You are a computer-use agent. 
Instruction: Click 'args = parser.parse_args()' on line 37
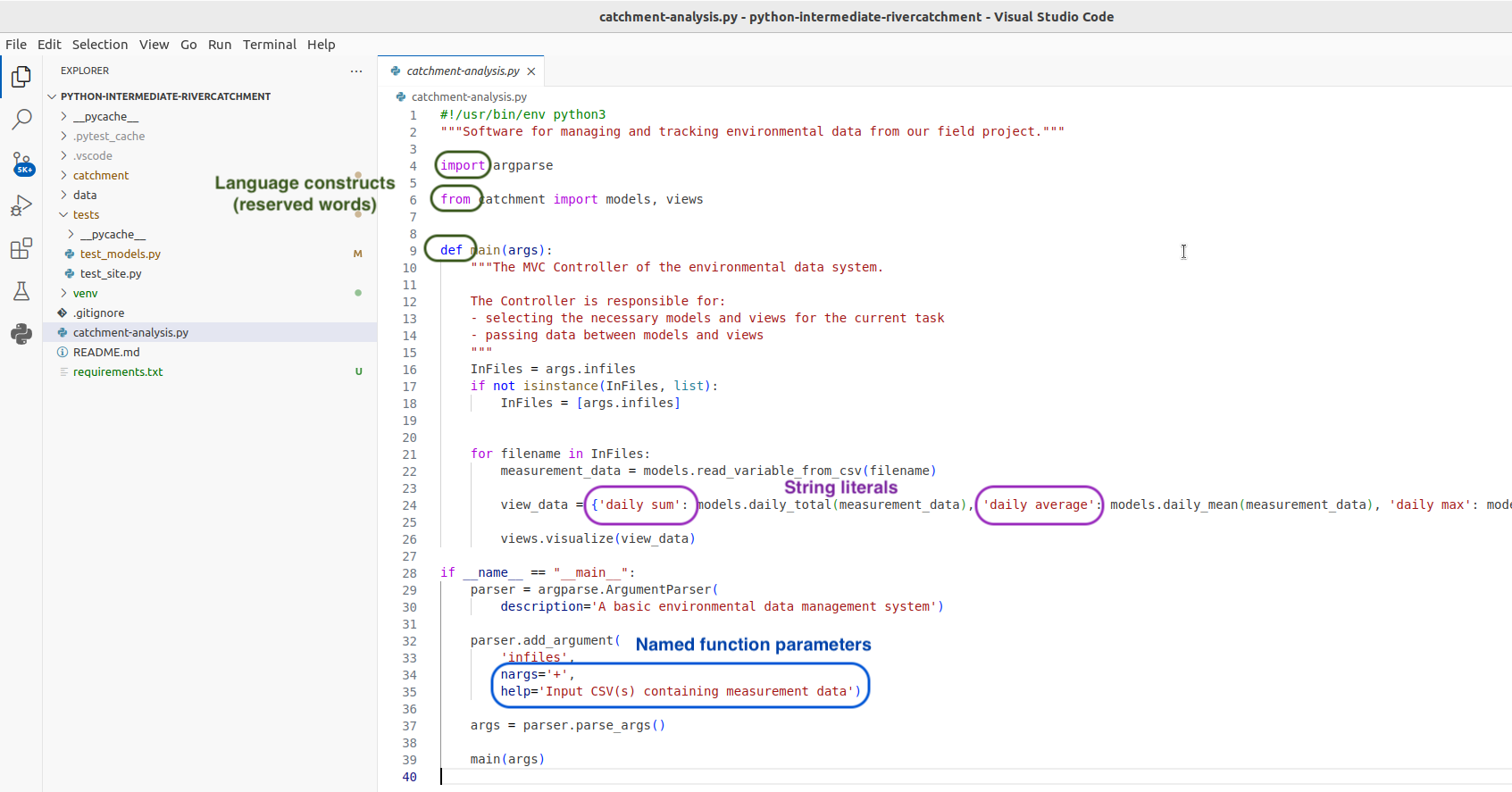[x=568, y=726]
